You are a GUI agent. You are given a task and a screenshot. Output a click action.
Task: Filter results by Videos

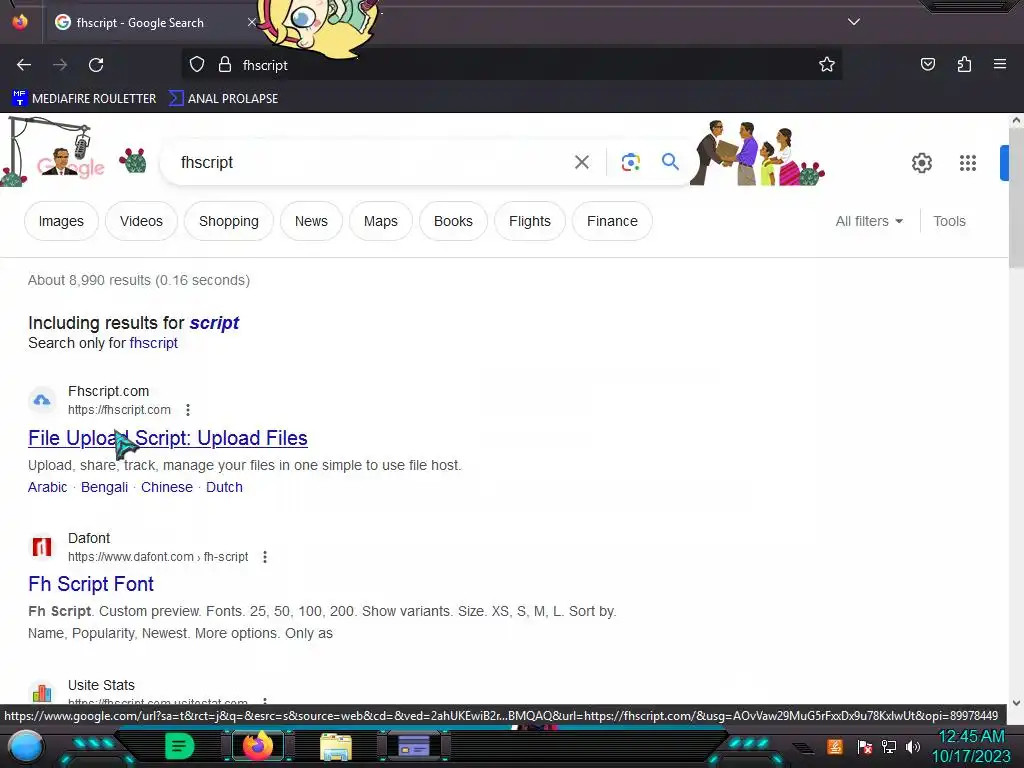pyautogui.click(x=141, y=221)
